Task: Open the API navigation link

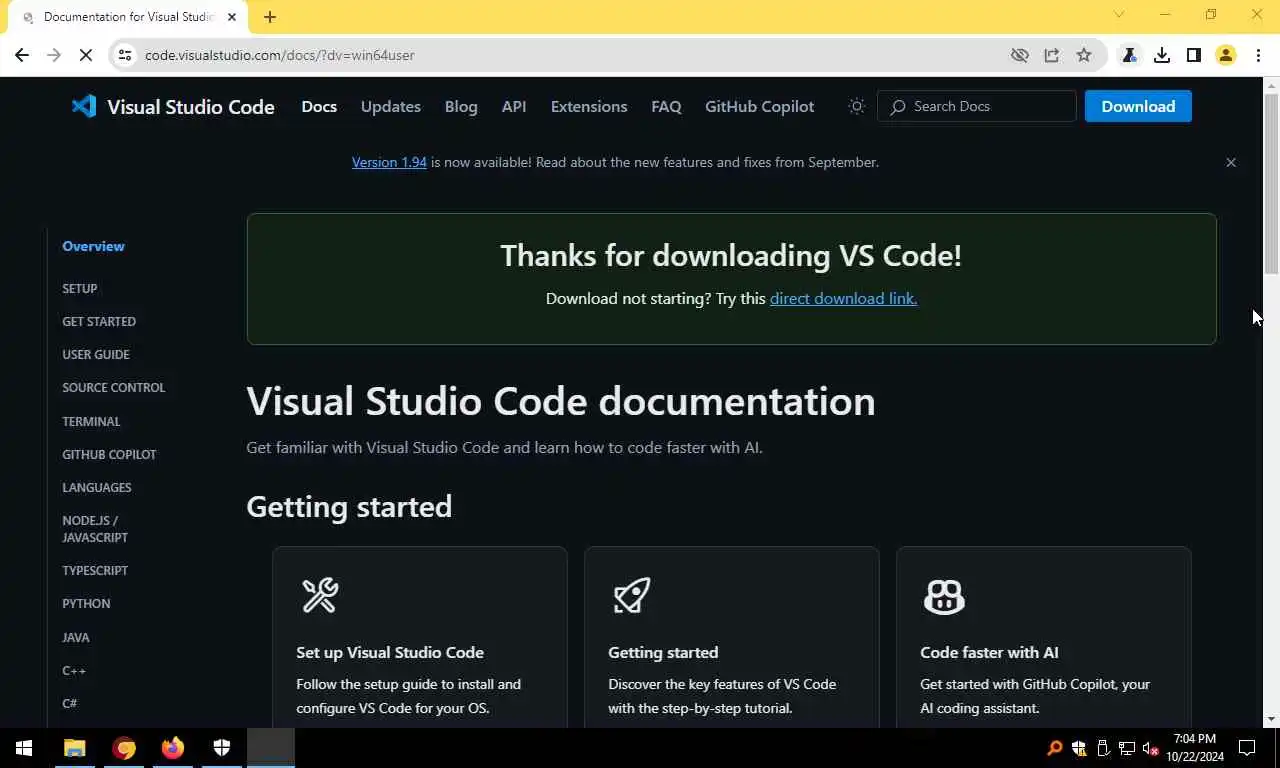Action: point(514,106)
